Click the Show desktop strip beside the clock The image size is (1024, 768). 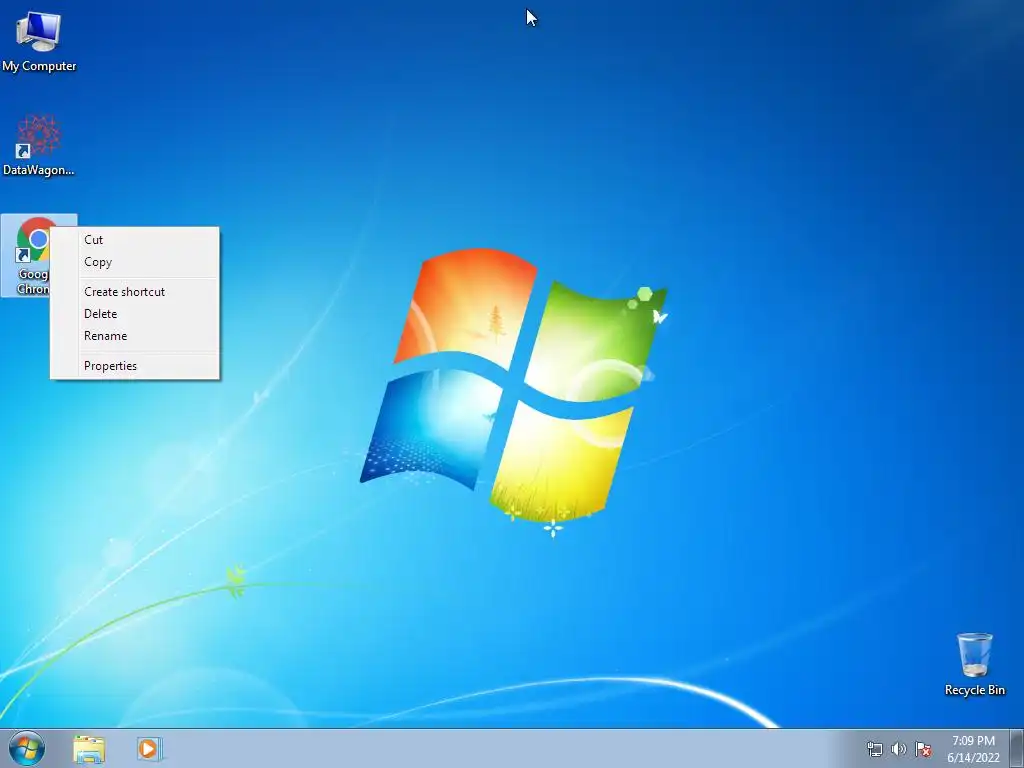point(1017,748)
